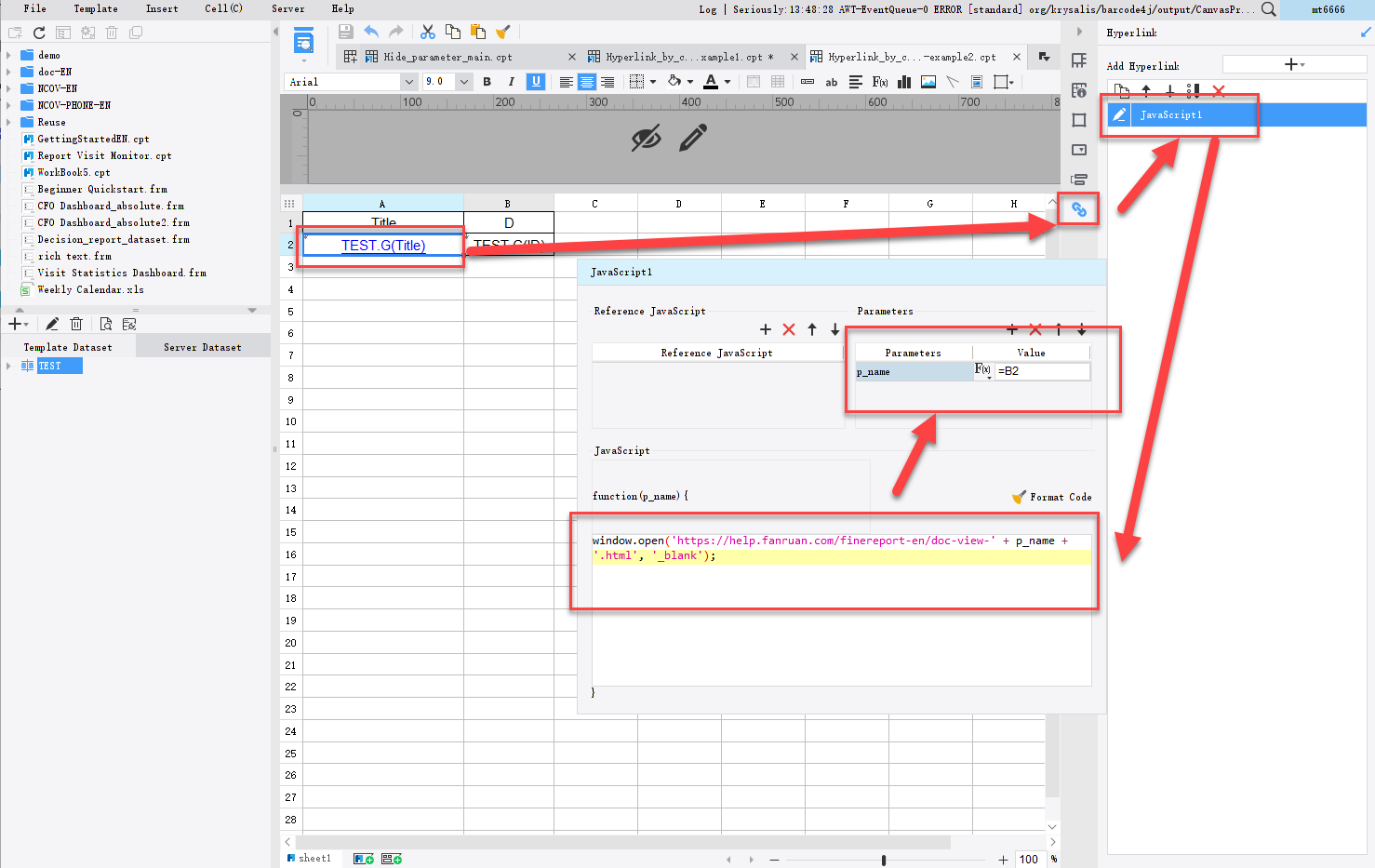Viewport: 1375px width, 868px height.
Task: Open the Arial font dropdown
Action: (x=407, y=82)
